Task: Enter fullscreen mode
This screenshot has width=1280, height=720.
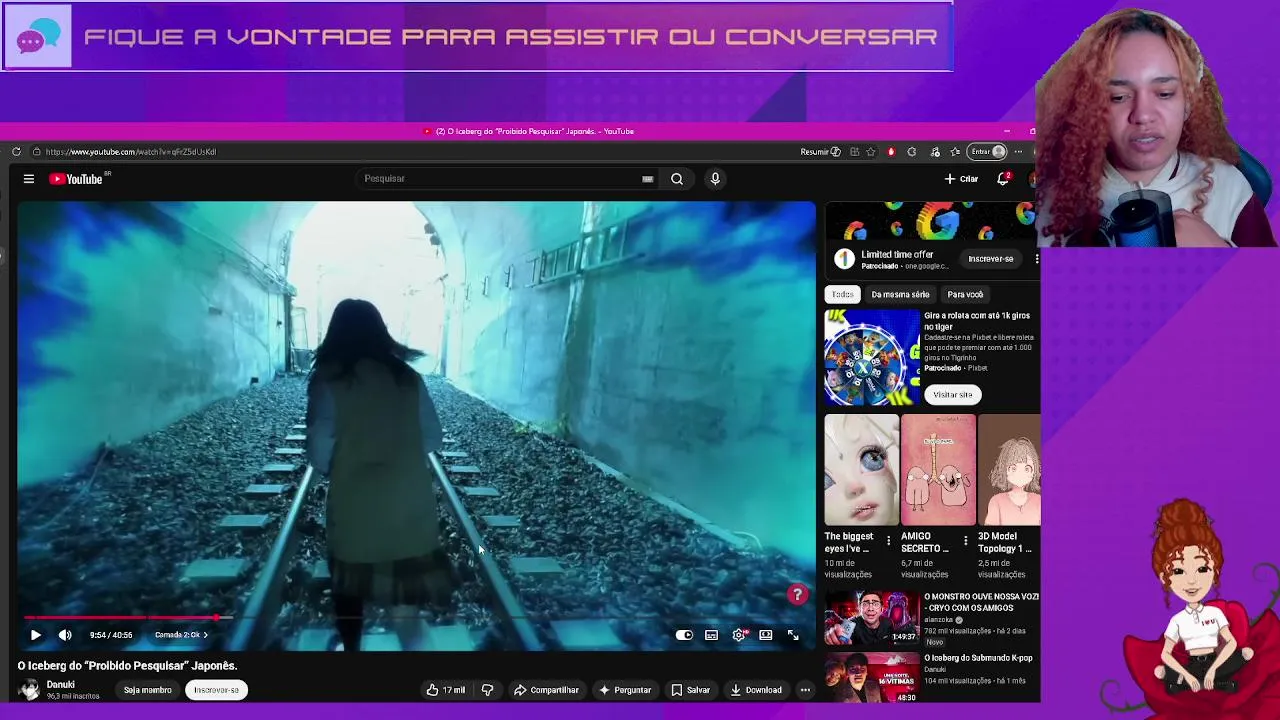Action: tap(793, 635)
